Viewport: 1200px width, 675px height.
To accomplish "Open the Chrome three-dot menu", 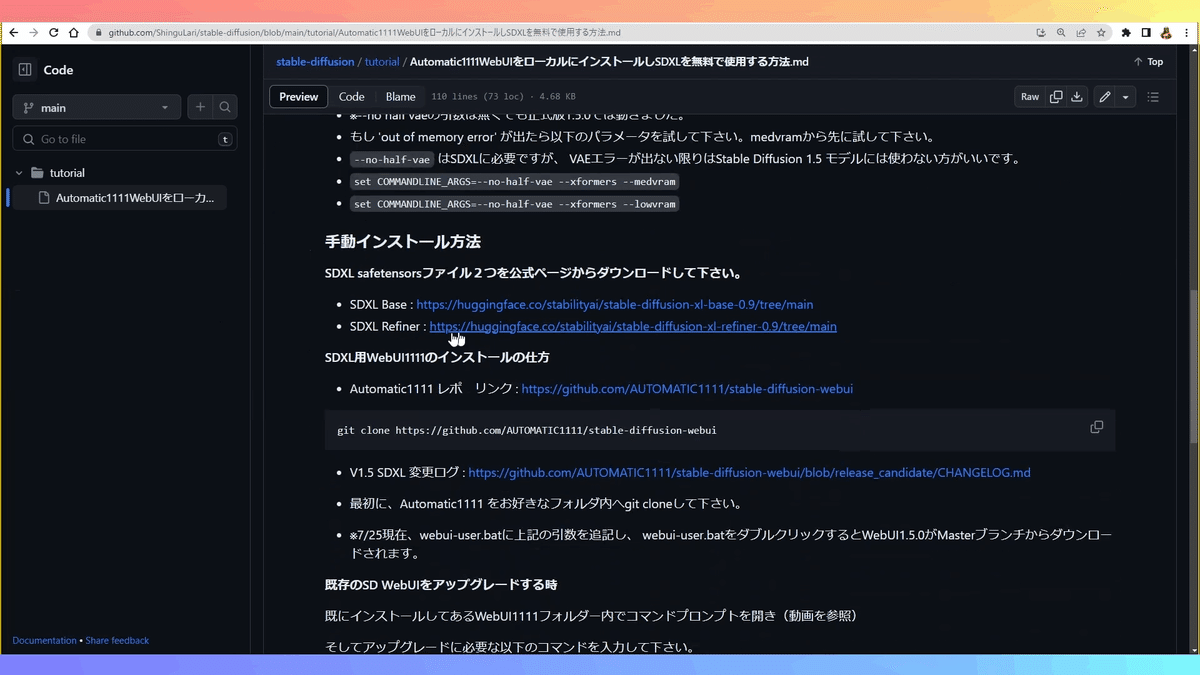I will pyautogui.click(x=1186, y=32).
